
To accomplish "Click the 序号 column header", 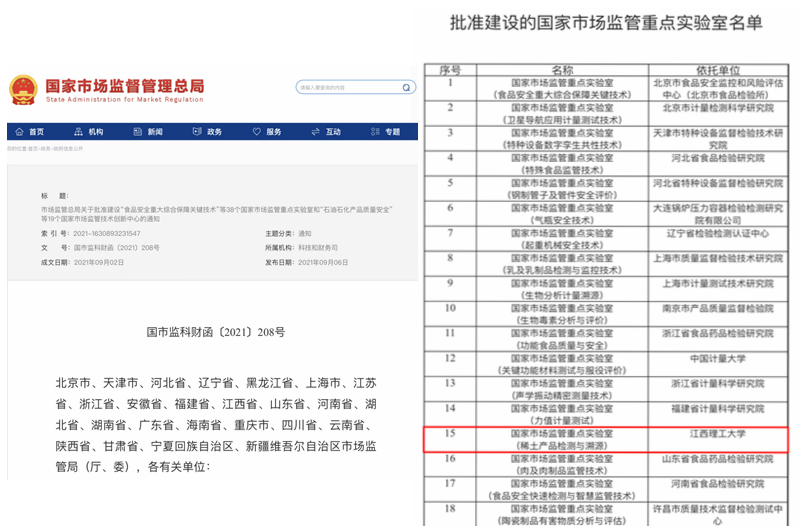I will click(451, 70).
